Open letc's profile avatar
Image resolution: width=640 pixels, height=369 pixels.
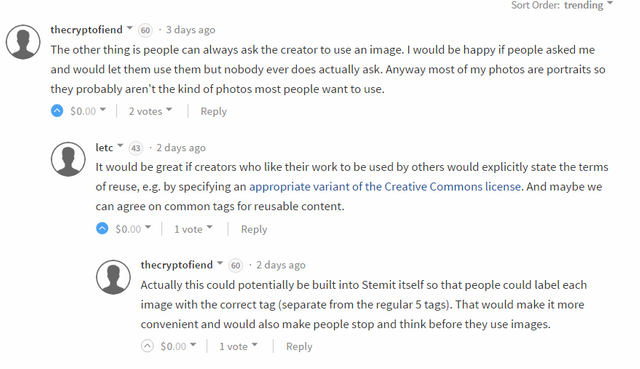(68, 159)
